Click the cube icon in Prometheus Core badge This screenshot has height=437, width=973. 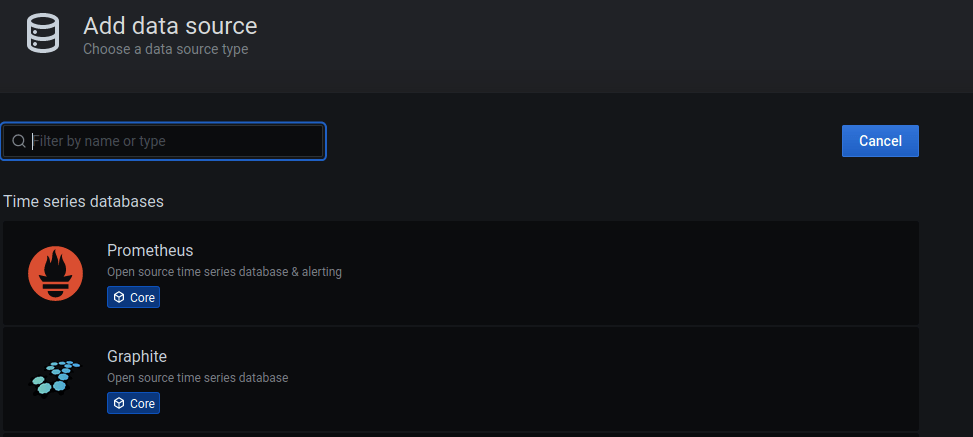click(119, 297)
